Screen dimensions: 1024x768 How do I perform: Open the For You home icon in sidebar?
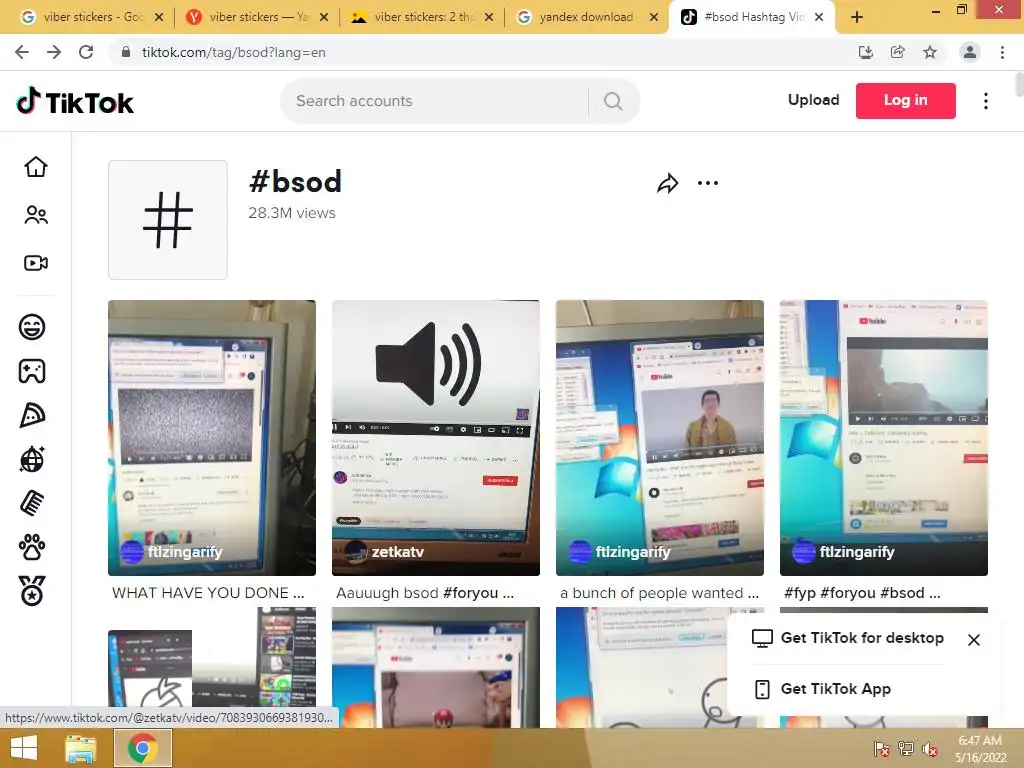(36, 167)
